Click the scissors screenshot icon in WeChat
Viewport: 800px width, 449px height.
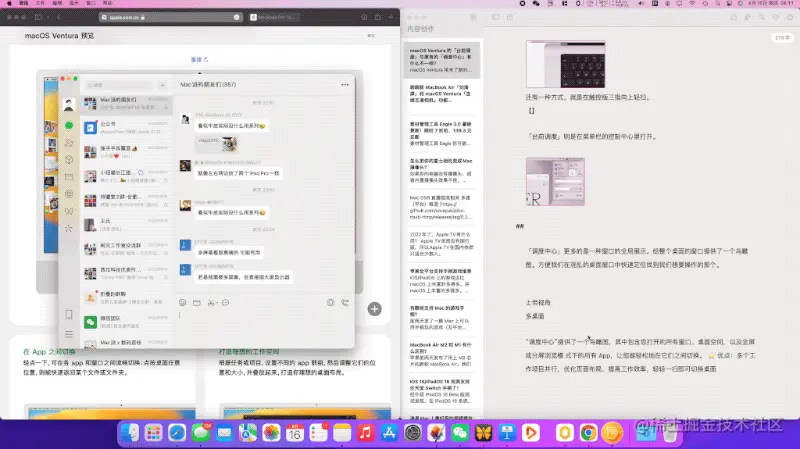(x=211, y=303)
